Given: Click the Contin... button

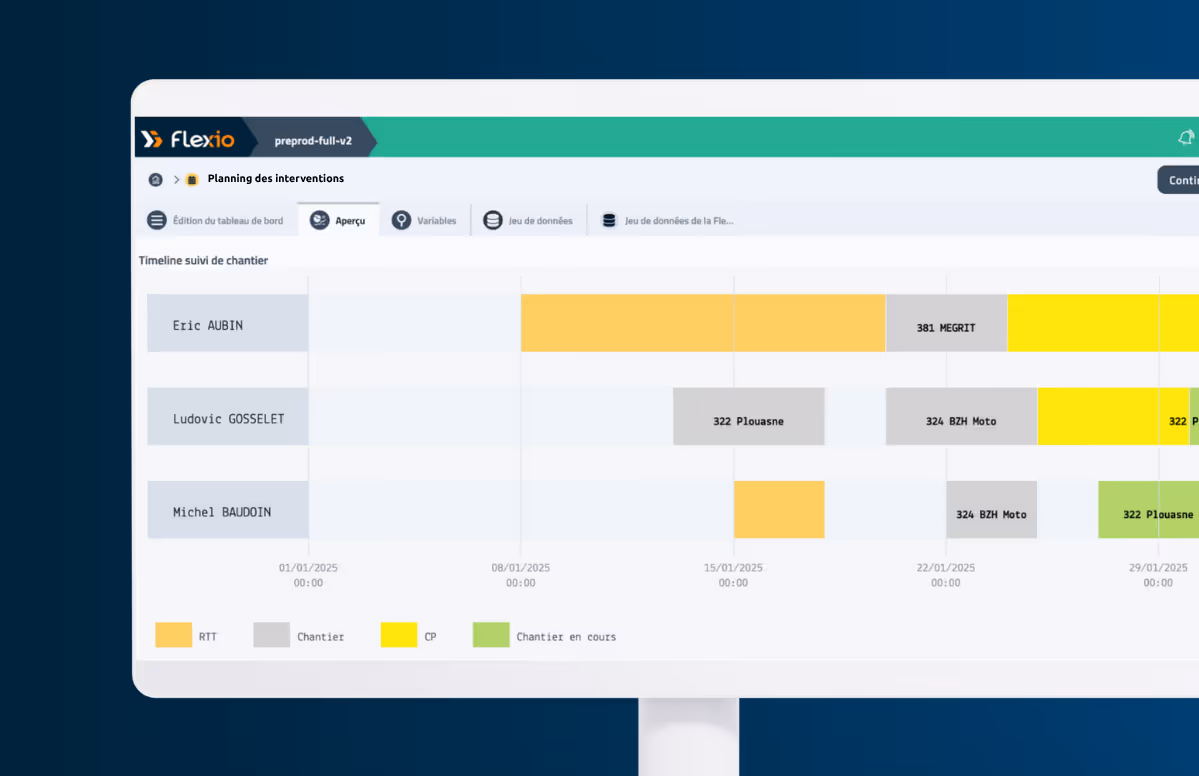Looking at the screenshot, I should tap(1178, 180).
